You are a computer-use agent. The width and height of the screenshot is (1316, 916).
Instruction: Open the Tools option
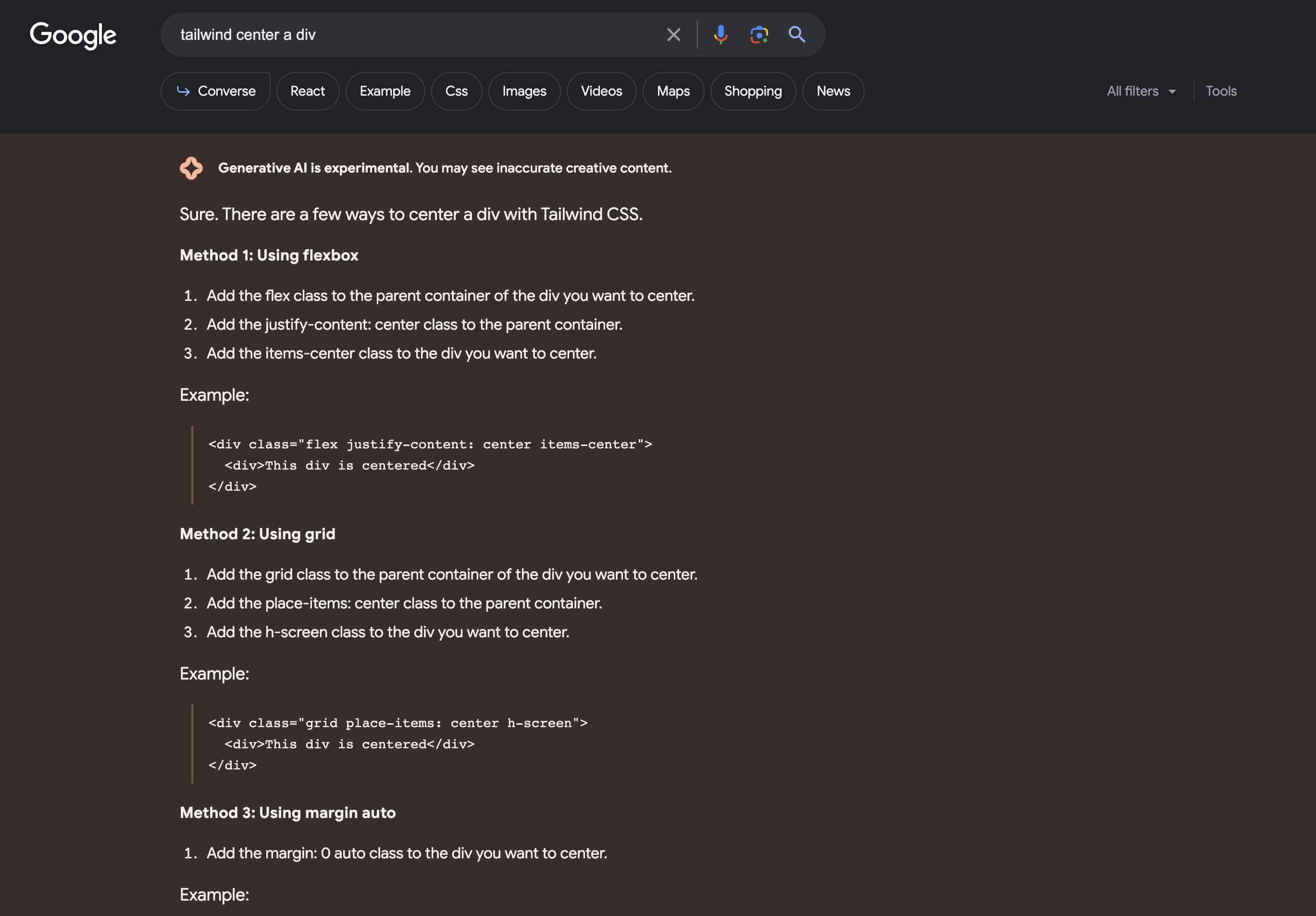(1221, 91)
